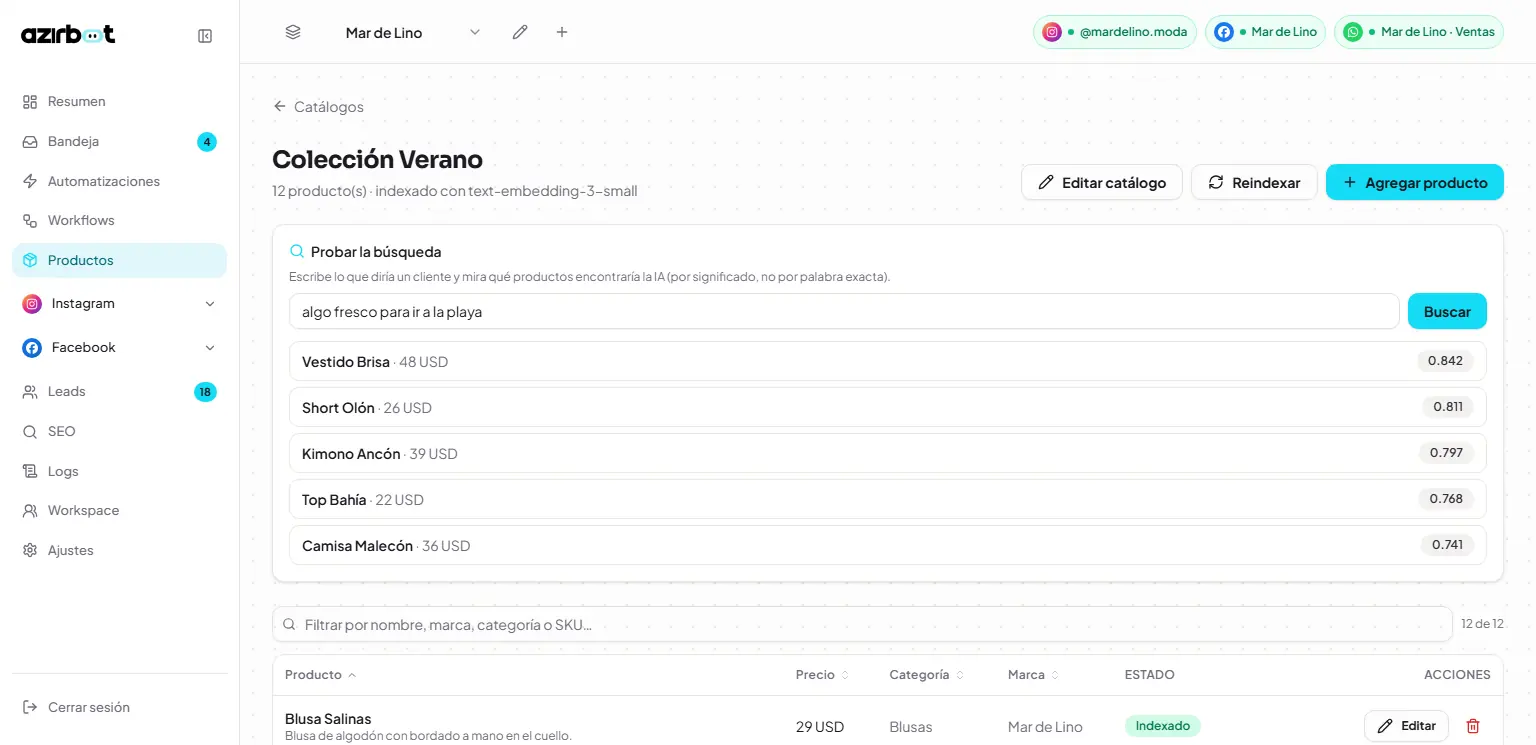Click the Instagram icon in the sidebar
Image resolution: width=1536 pixels, height=745 pixels.
[32, 304]
